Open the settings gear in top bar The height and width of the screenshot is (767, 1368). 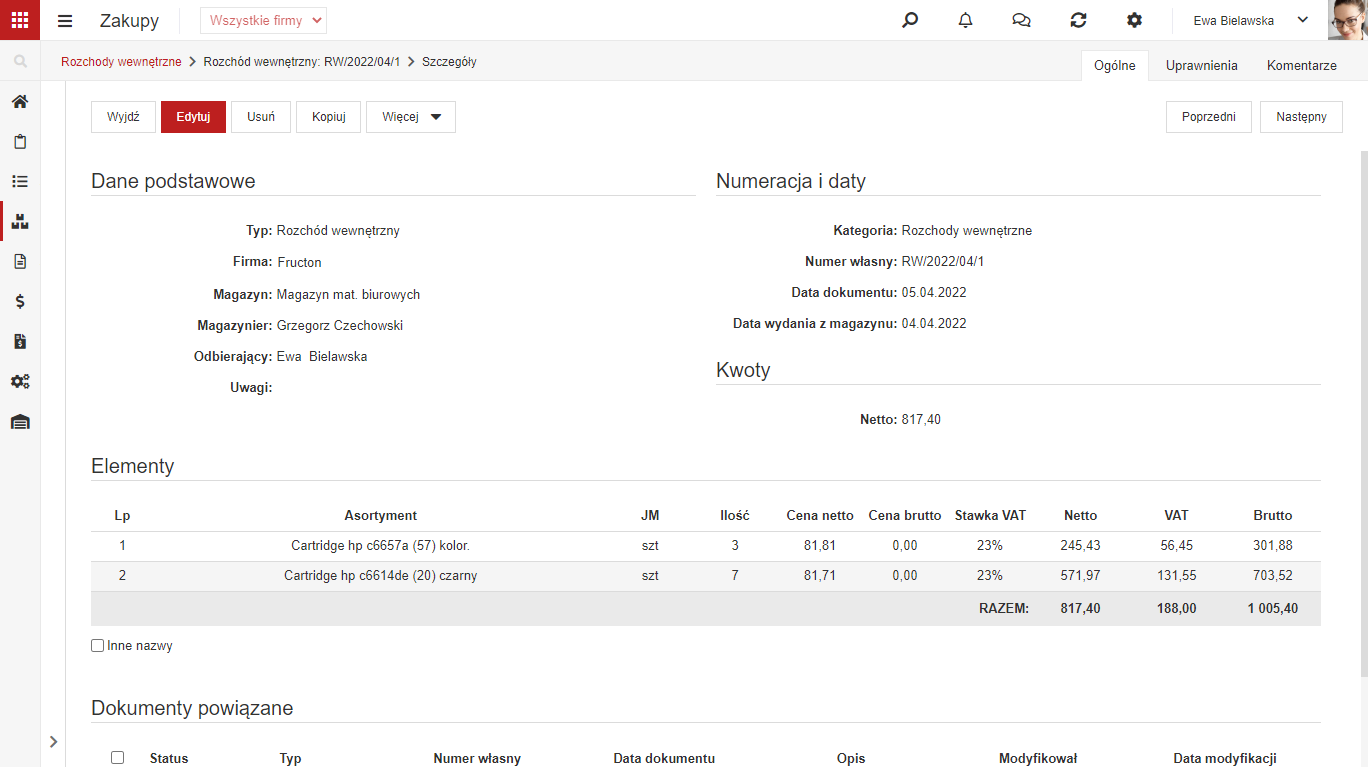click(1134, 20)
